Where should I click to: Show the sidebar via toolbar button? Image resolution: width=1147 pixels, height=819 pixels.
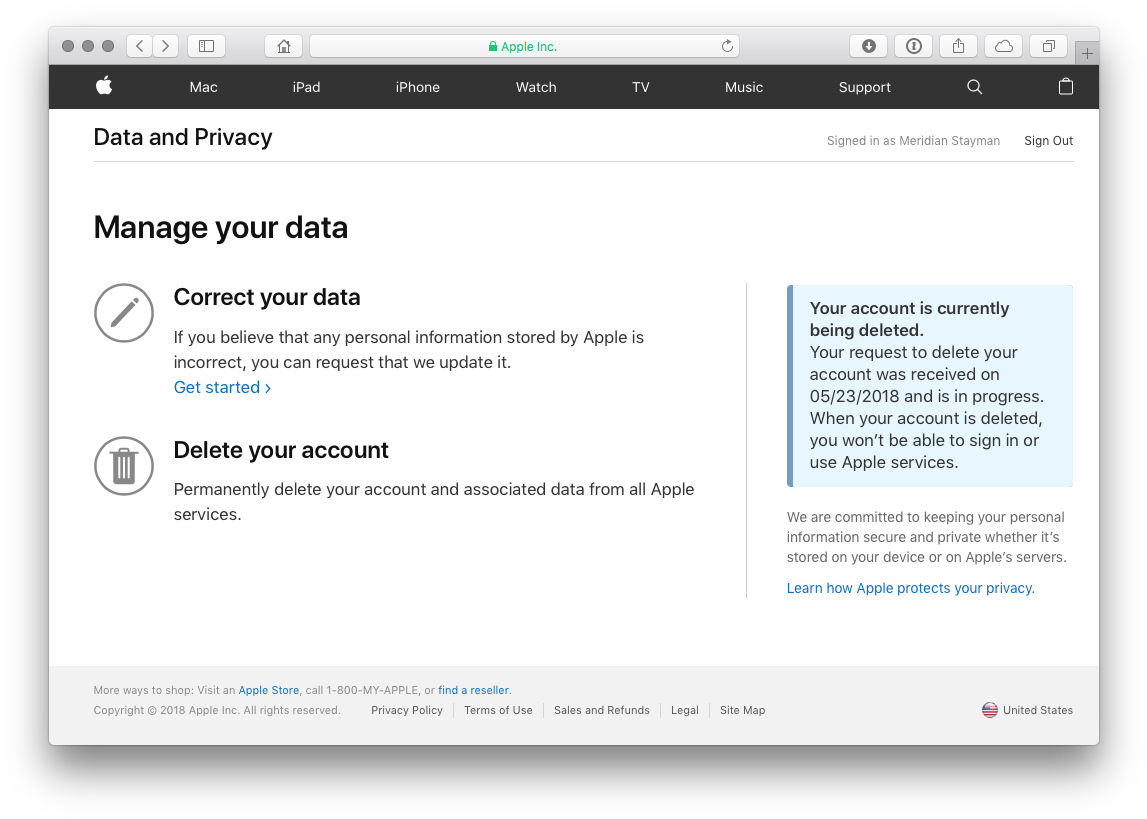206,46
